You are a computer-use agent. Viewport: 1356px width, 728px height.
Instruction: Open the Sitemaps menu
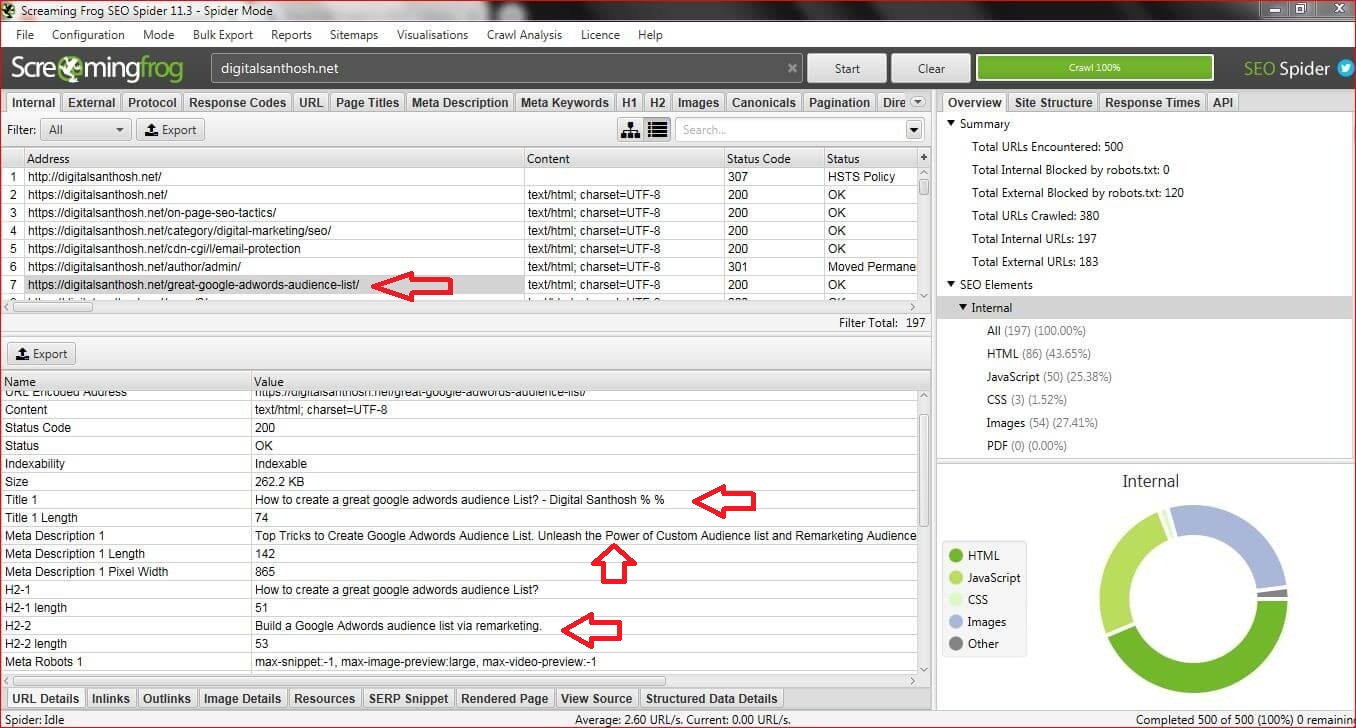click(354, 35)
